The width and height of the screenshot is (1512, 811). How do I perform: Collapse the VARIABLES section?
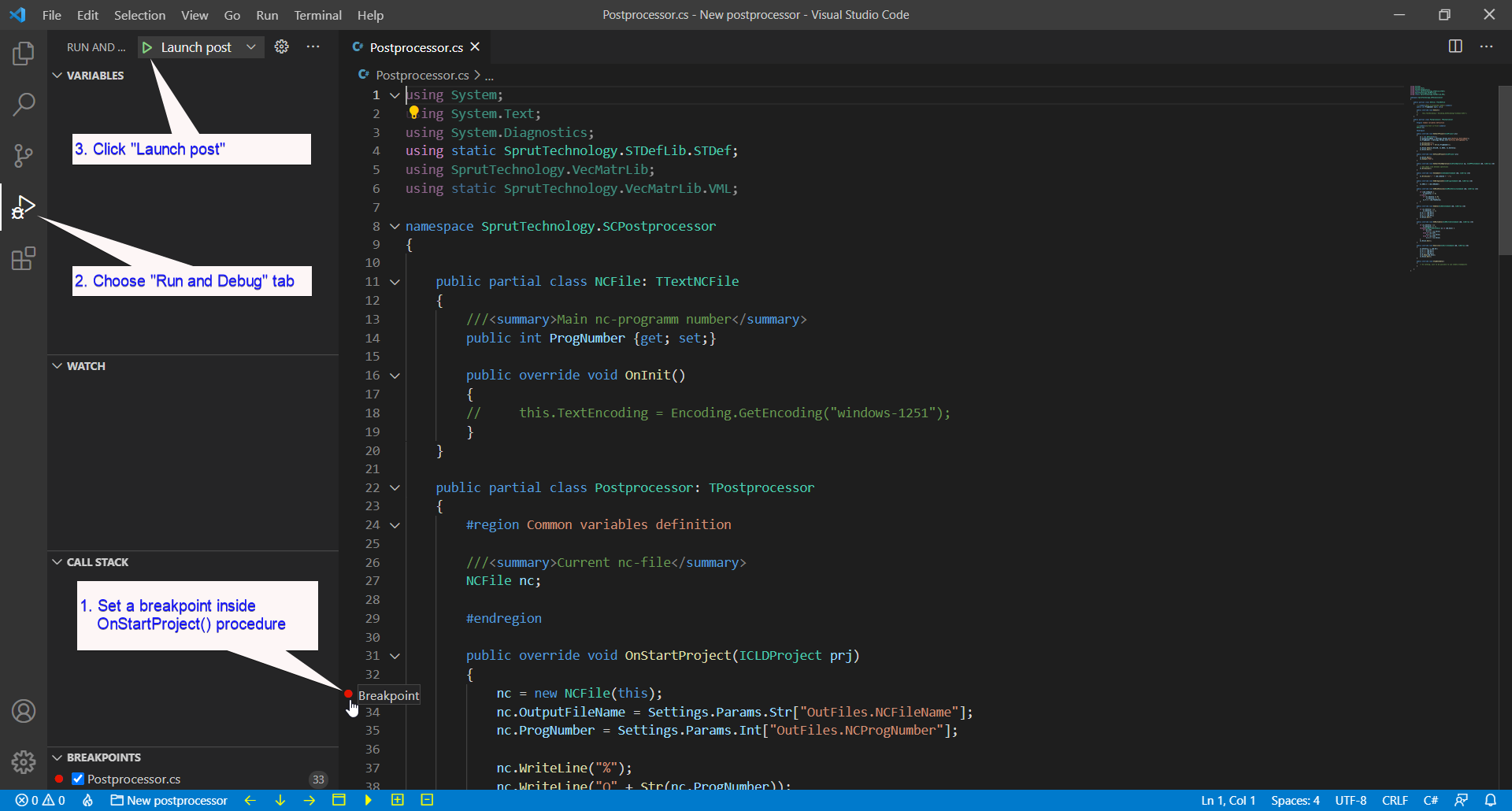[x=56, y=75]
